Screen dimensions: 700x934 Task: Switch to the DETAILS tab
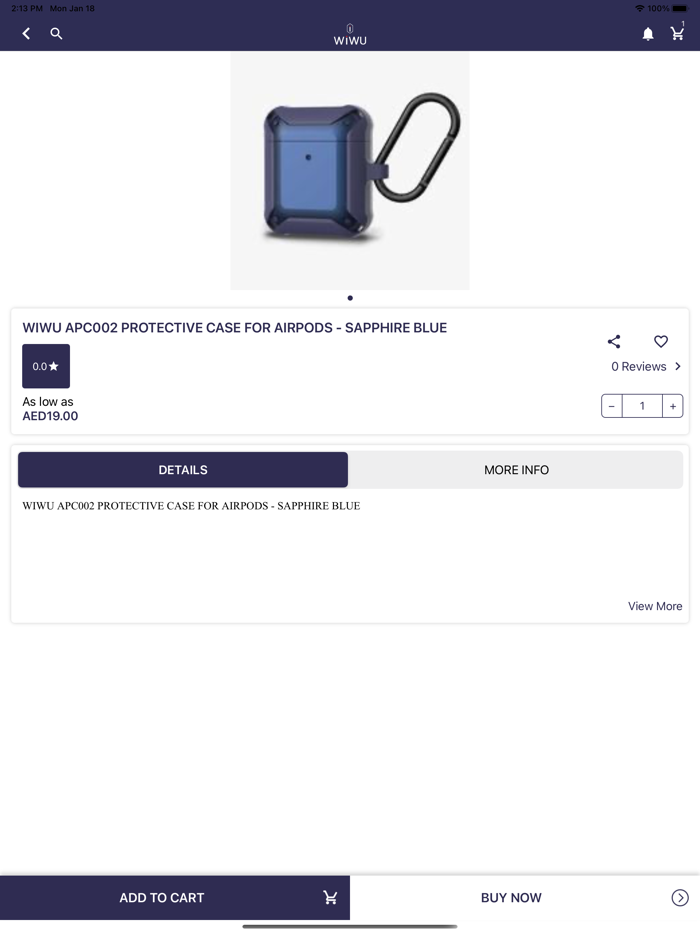click(x=183, y=470)
